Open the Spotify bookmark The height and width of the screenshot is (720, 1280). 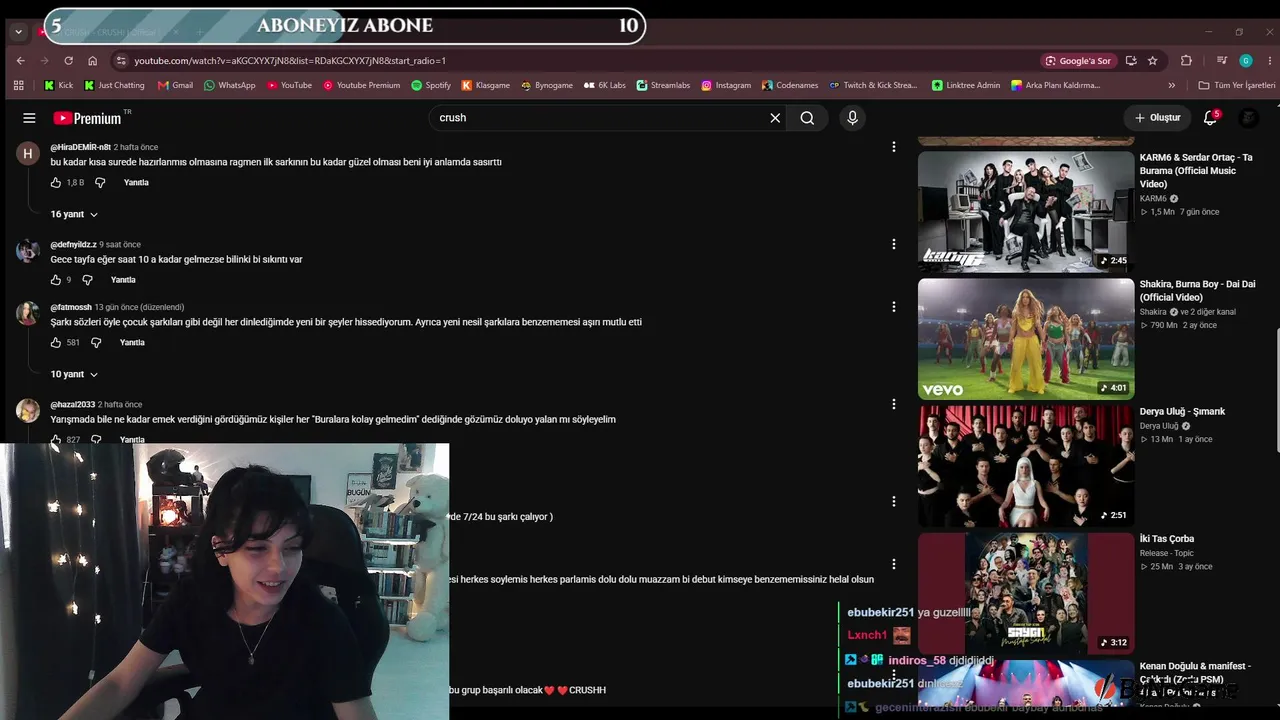[x=431, y=85]
